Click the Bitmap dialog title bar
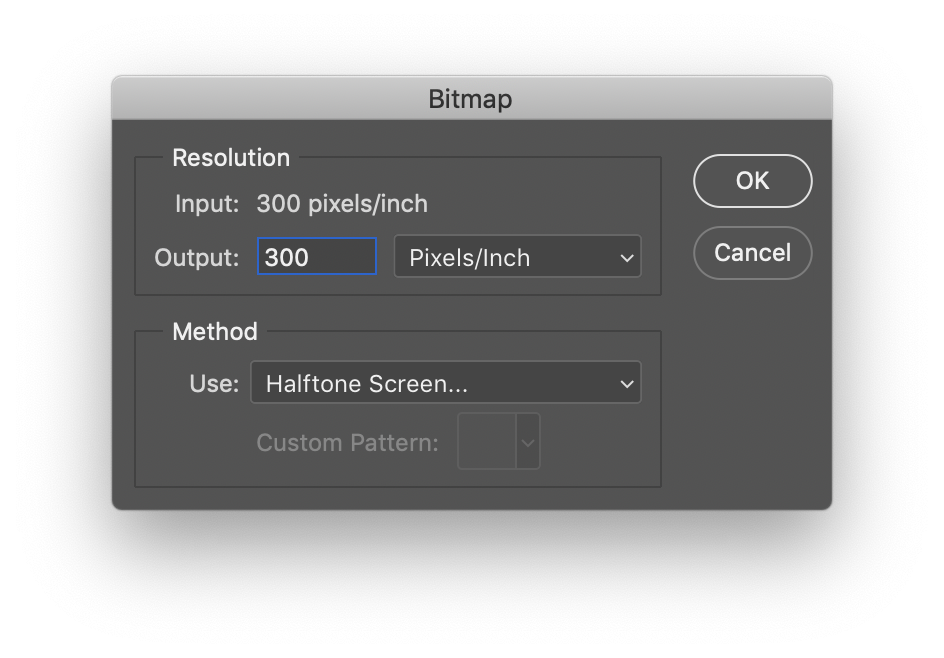 (470, 99)
